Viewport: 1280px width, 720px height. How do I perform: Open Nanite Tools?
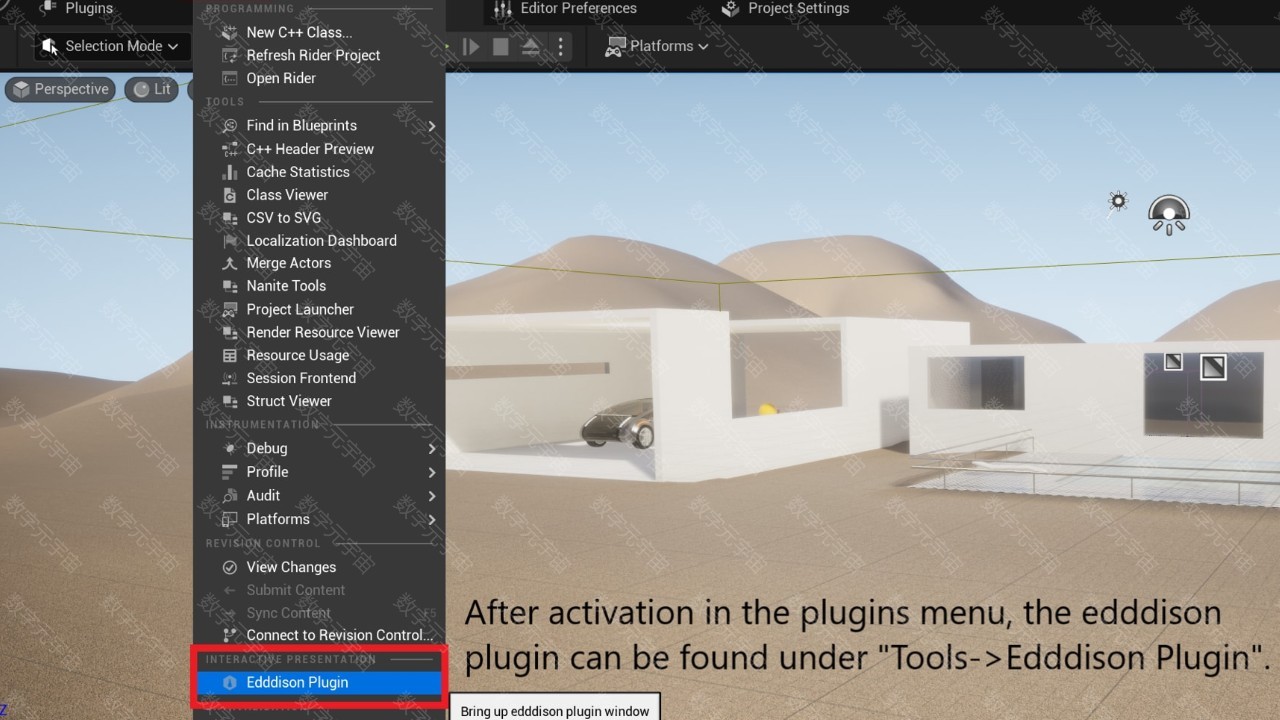coord(318,286)
